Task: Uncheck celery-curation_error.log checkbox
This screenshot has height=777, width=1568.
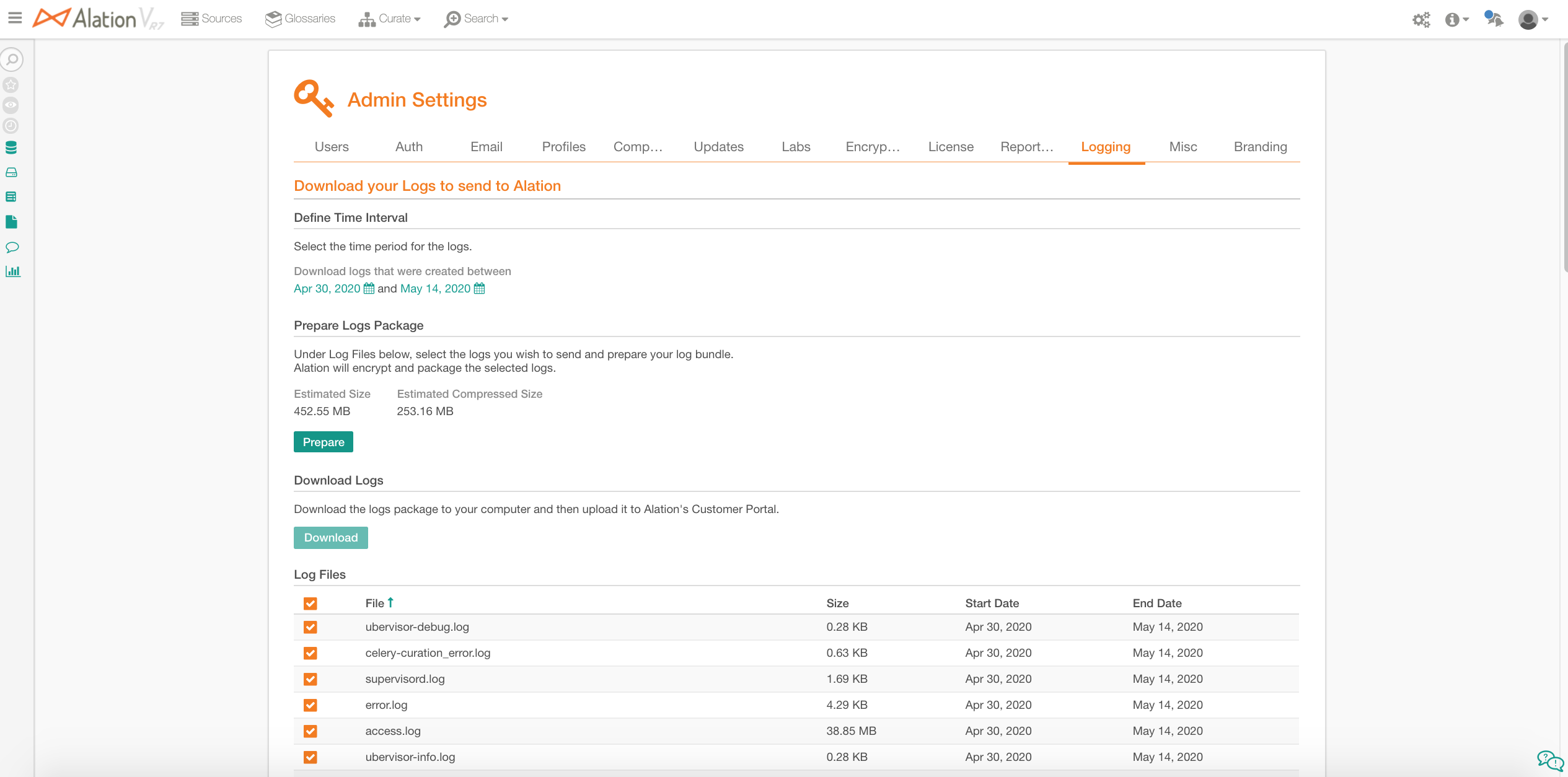Action: click(311, 653)
